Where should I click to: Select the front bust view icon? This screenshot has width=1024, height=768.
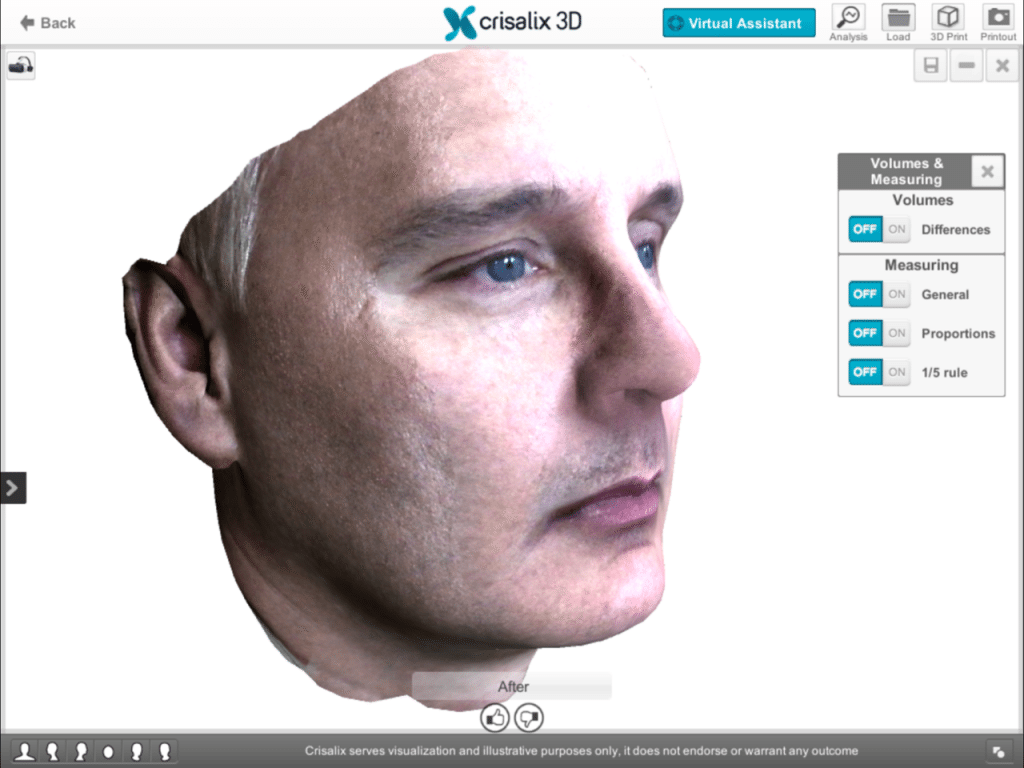pos(25,752)
